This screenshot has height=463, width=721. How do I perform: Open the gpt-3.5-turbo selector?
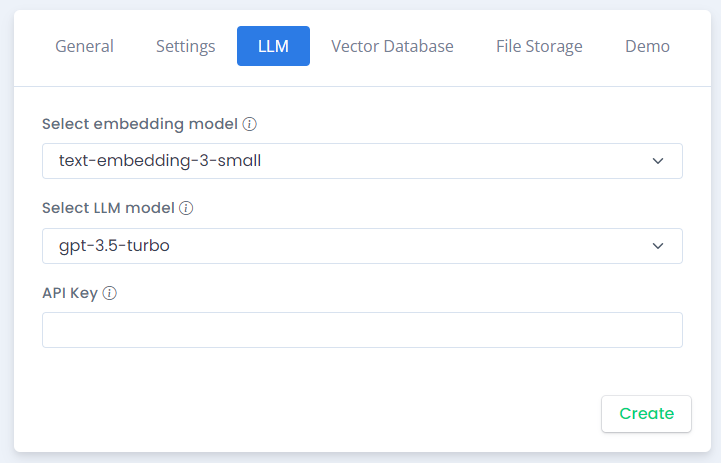click(362, 246)
